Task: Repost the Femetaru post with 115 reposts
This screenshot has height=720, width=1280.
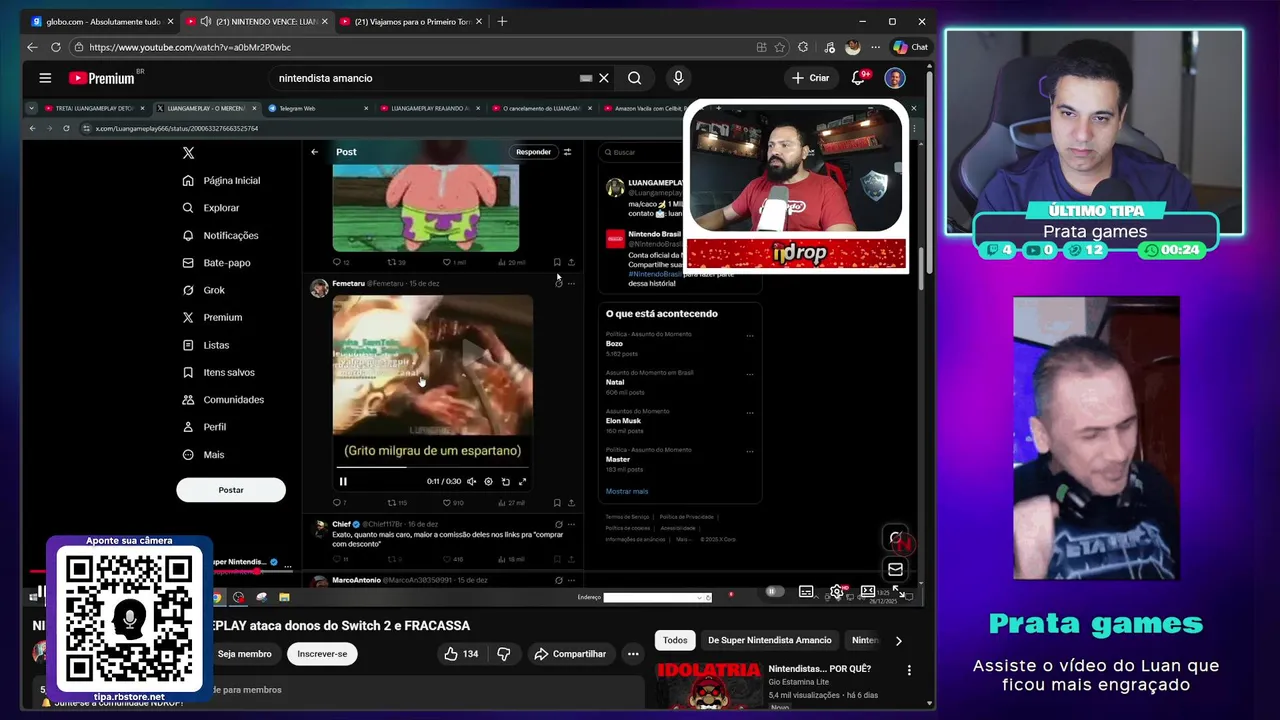Action: tap(397, 502)
